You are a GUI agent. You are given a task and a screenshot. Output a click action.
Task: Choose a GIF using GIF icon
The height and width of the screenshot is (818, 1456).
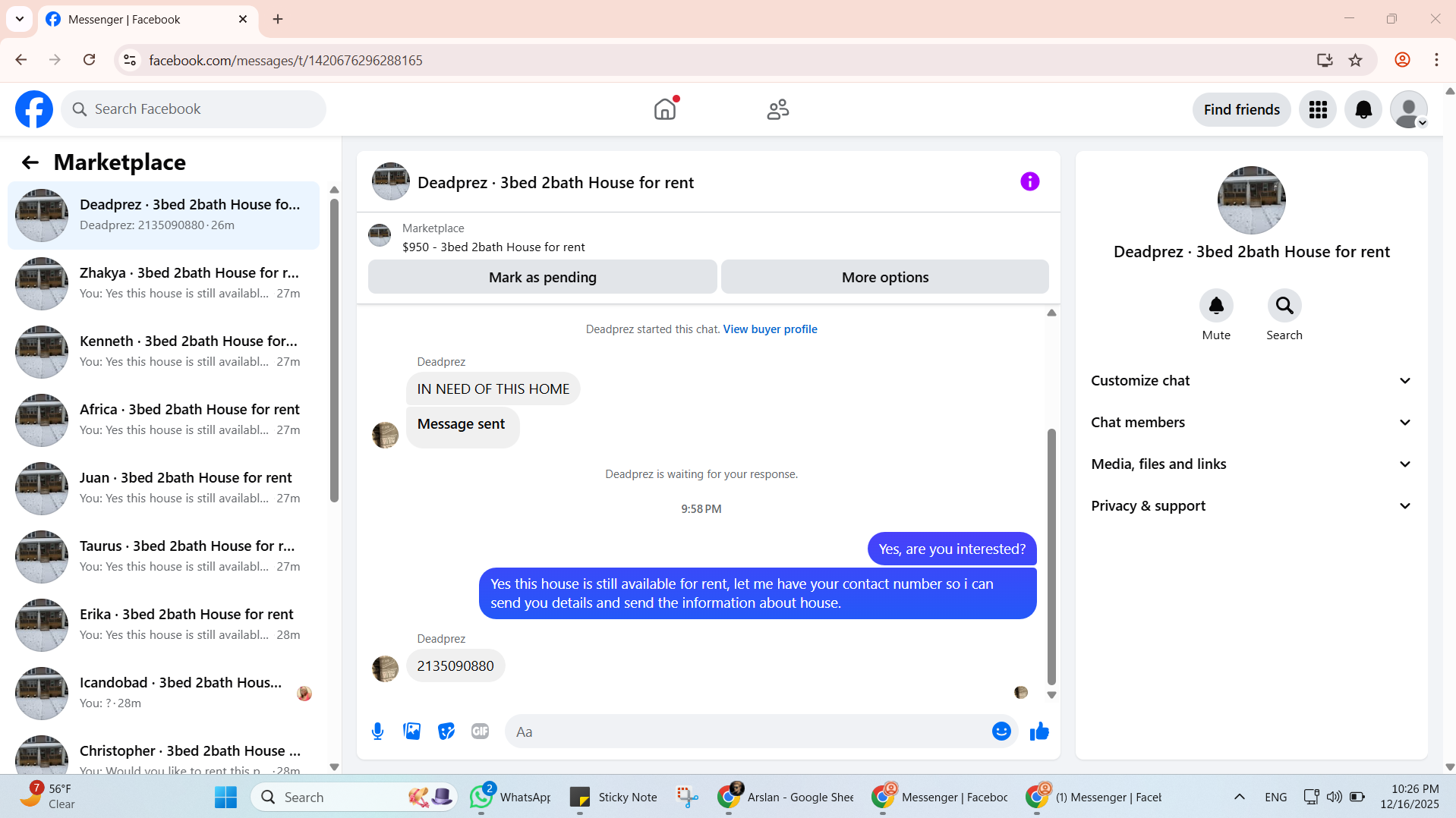(480, 731)
